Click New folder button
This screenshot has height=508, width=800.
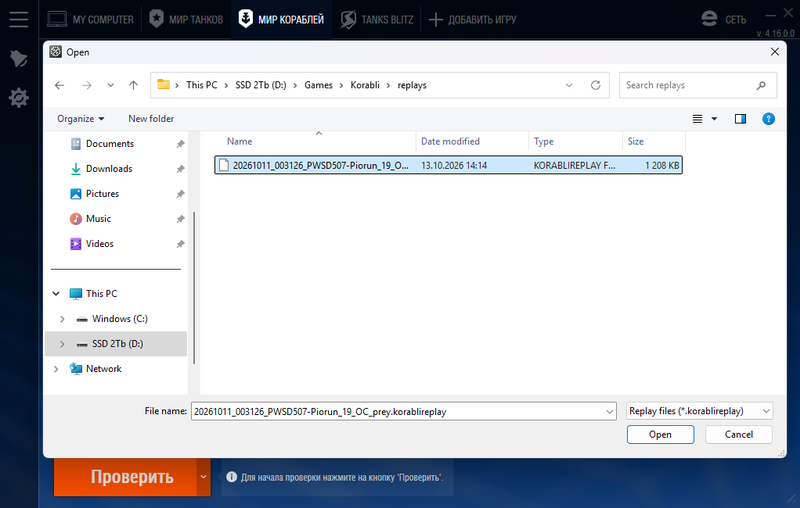[x=151, y=118]
